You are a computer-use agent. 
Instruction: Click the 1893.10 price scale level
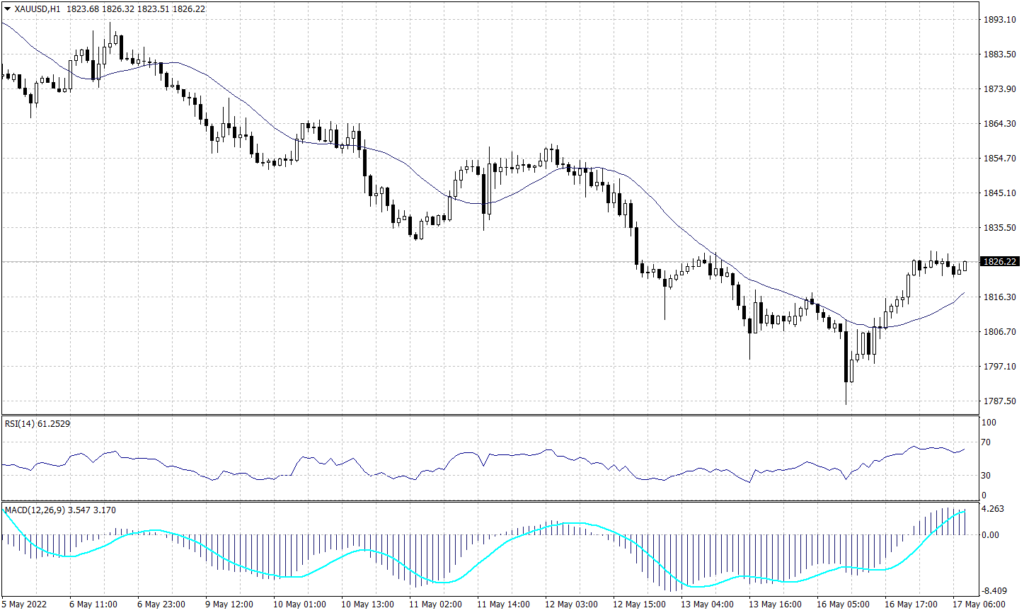pyautogui.click(x=1000, y=20)
